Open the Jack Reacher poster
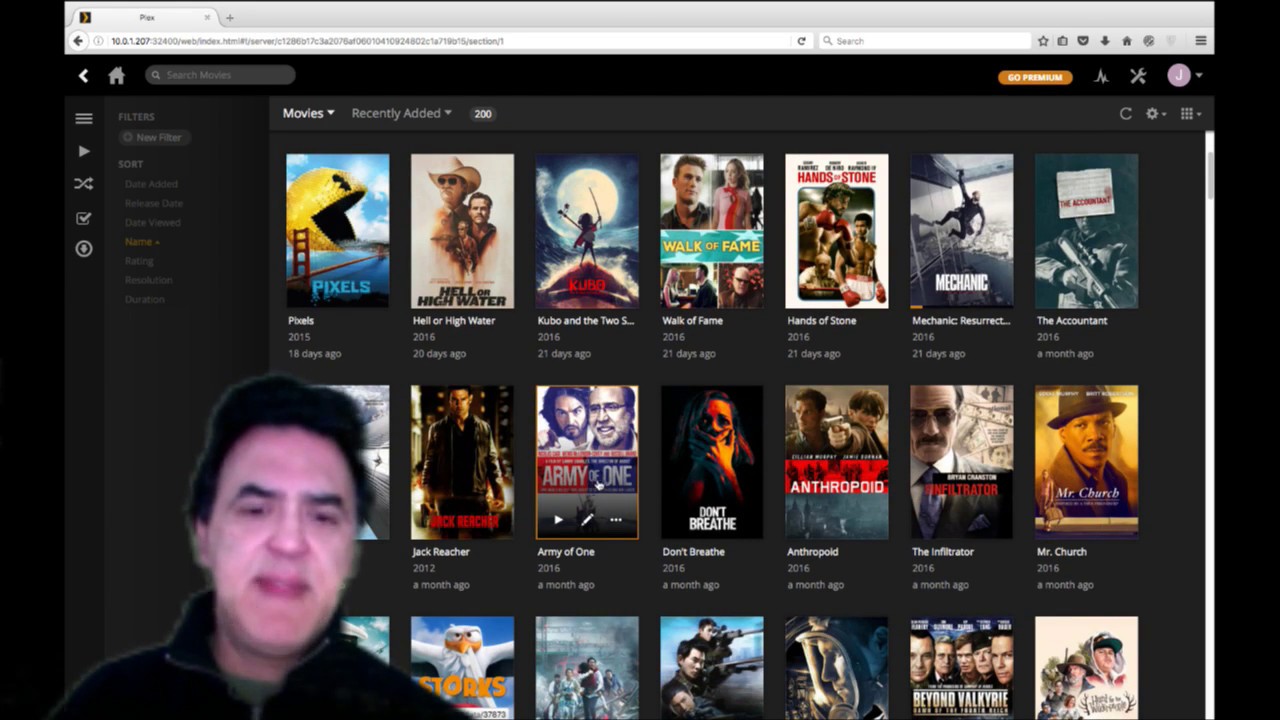Viewport: 1280px width, 720px height. [x=462, y=462]
